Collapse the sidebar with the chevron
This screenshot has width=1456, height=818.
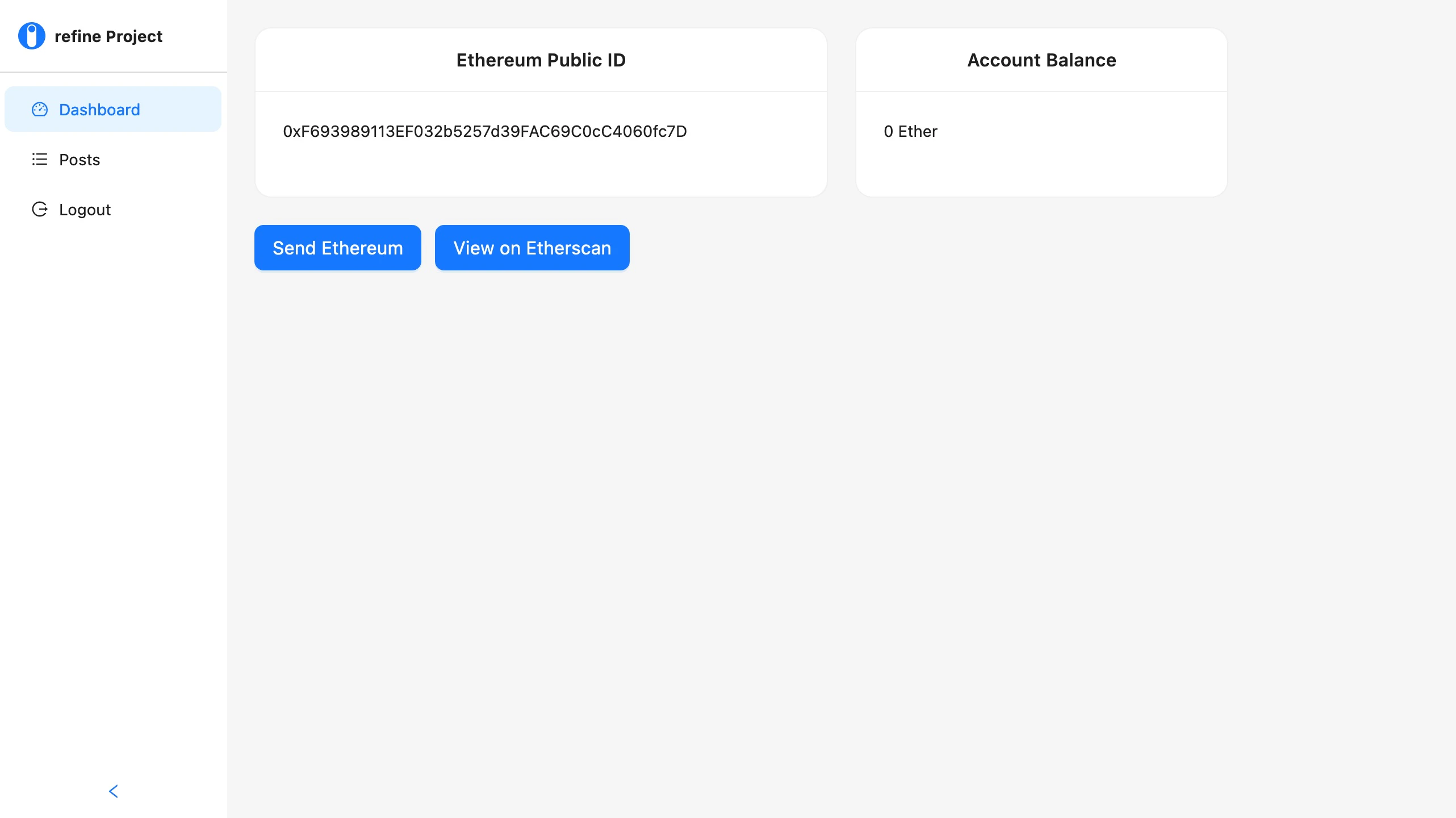click(x=114, y=791)
